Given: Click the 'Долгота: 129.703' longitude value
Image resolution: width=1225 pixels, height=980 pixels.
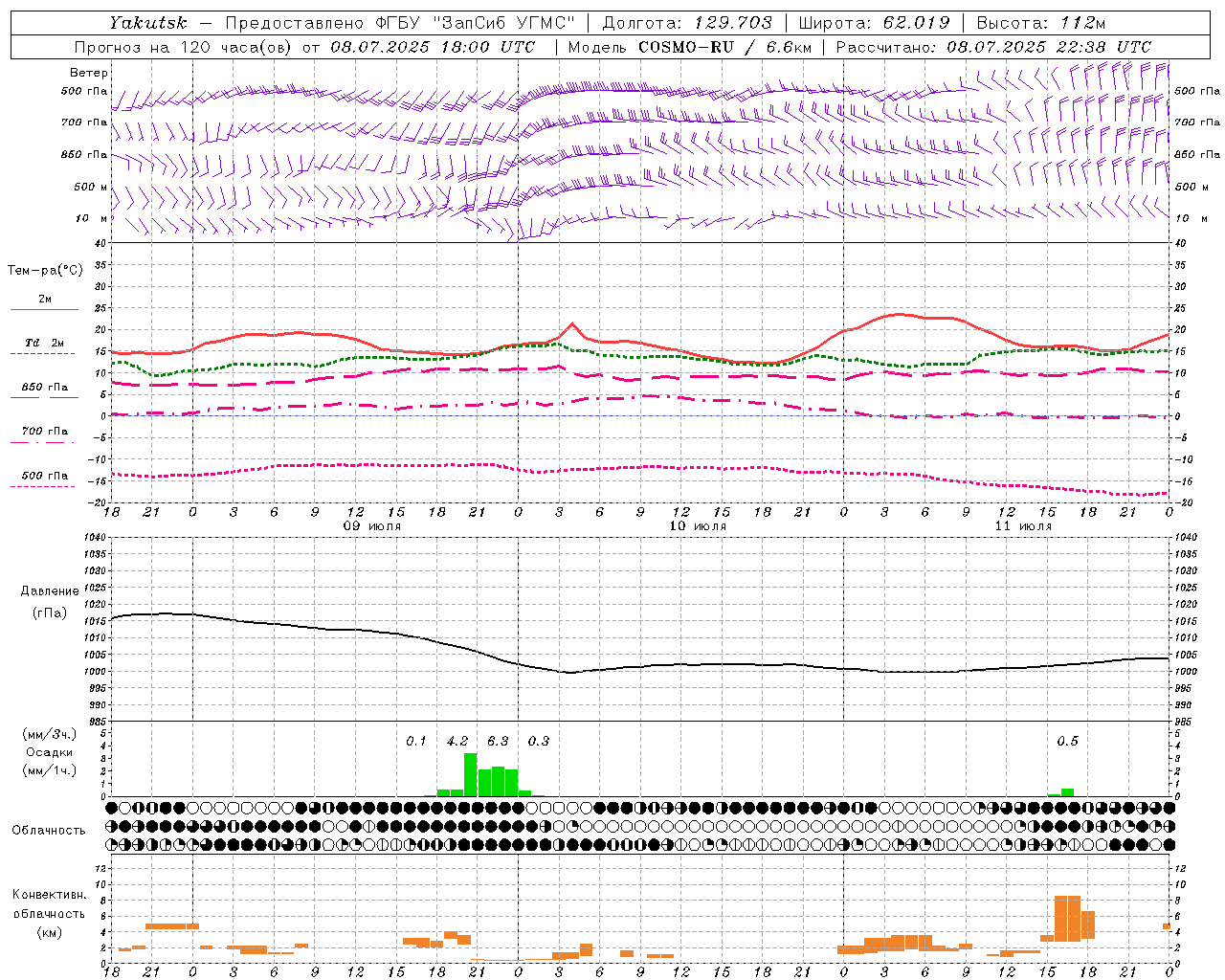Looking at the screenshot, I should point(686,23).
